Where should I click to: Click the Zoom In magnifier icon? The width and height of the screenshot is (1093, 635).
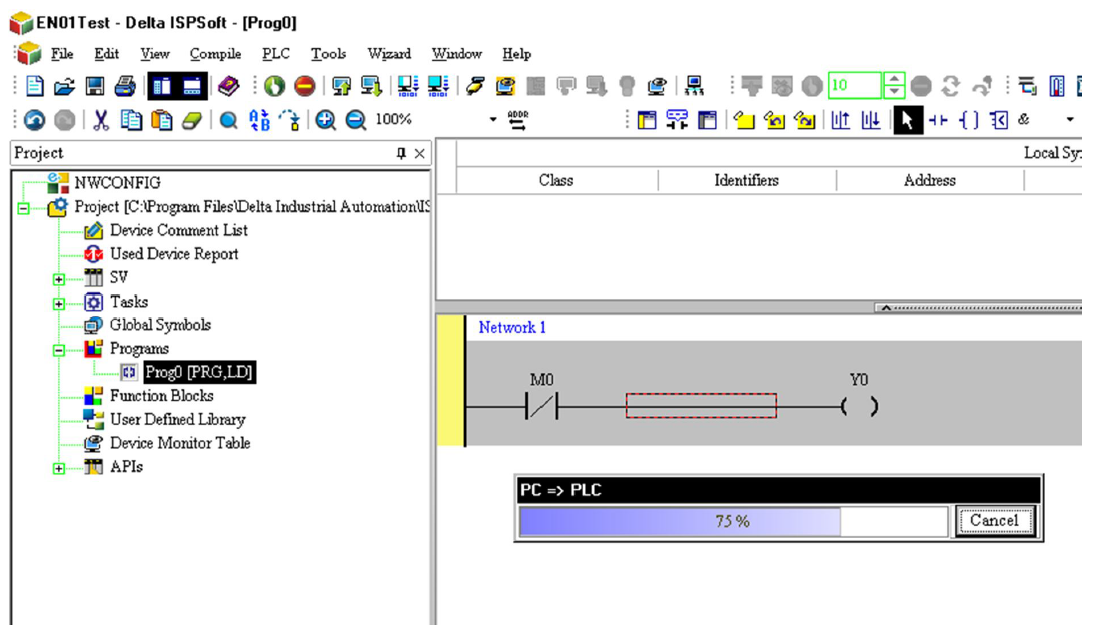pyautogui.click(x=326, y=120)
